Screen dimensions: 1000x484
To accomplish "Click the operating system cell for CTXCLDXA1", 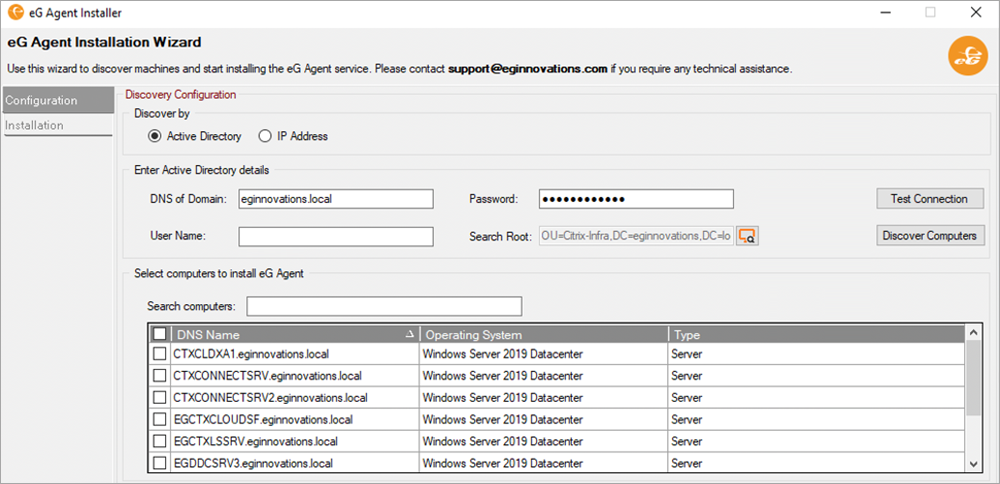I will click(x=543, y=353).
